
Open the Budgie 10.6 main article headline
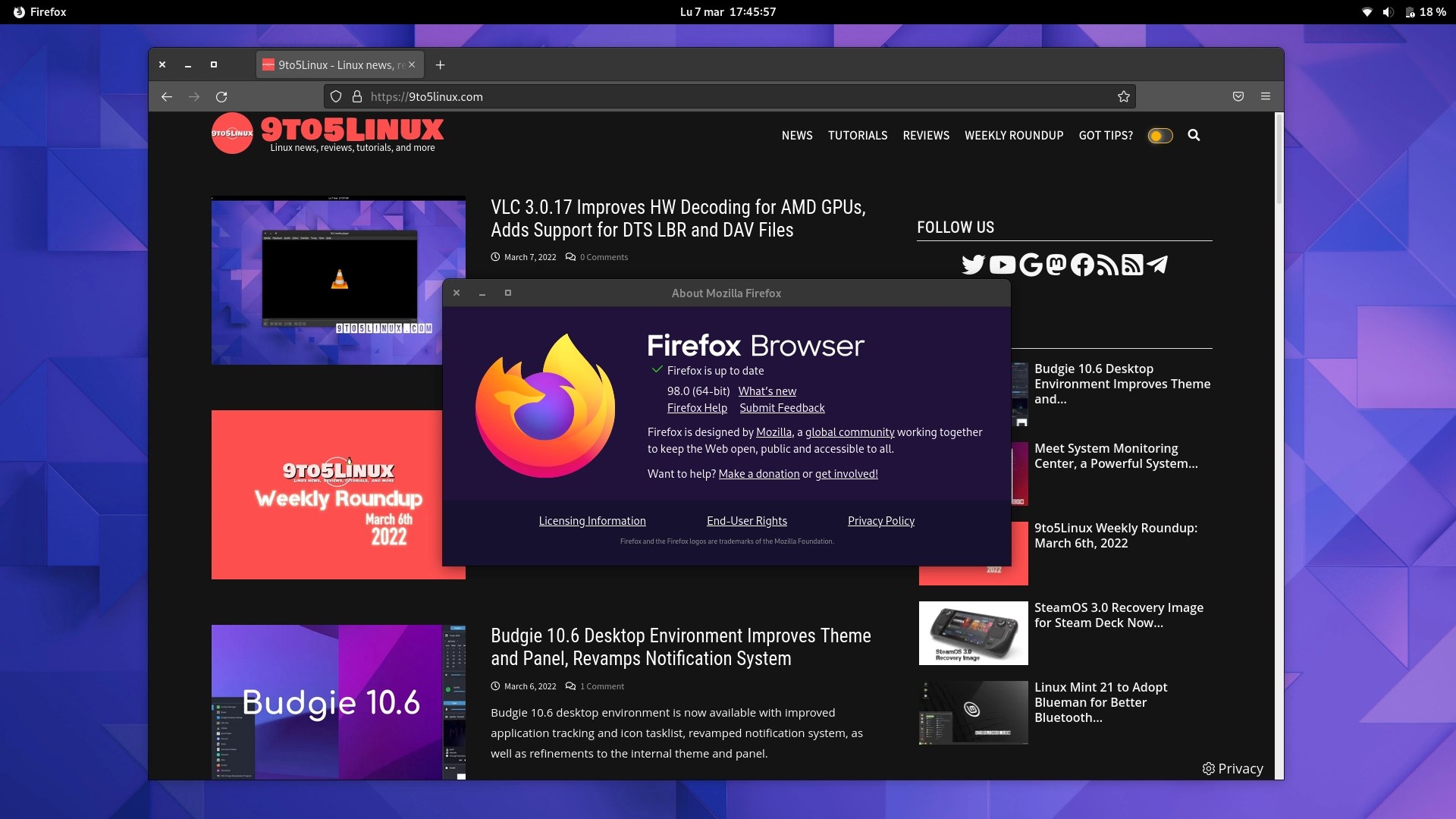(681, 647)
